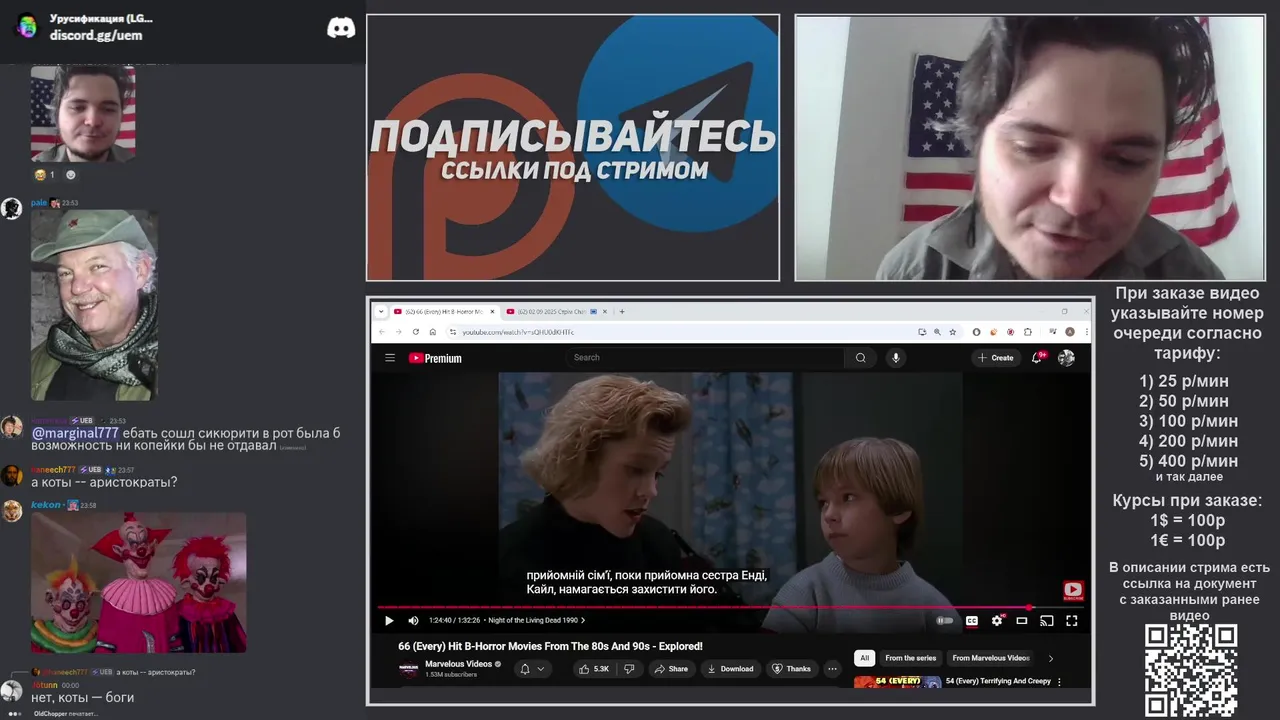Click the site info icon beside the URL
The height and width of the screenshot is (720, 1280).
[452, 332]
